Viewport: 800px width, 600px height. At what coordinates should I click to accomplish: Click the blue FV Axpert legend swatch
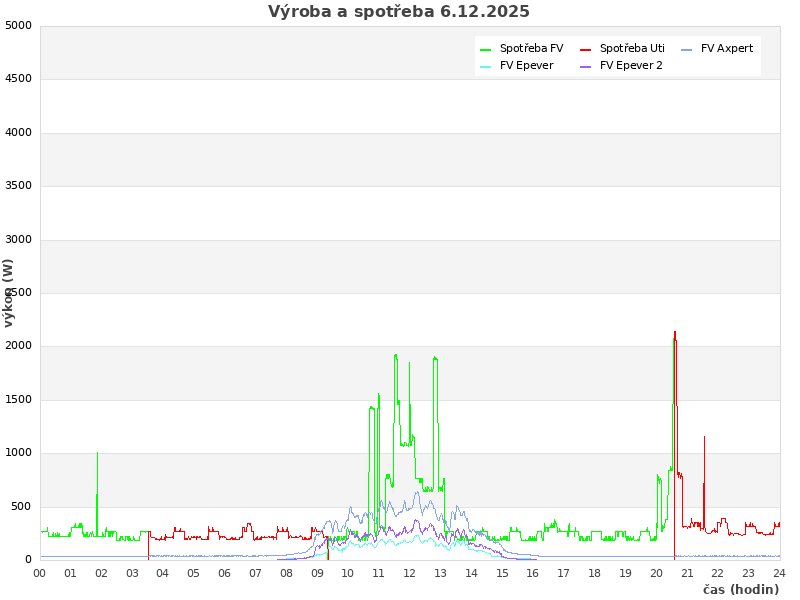[x=686, y=49]
